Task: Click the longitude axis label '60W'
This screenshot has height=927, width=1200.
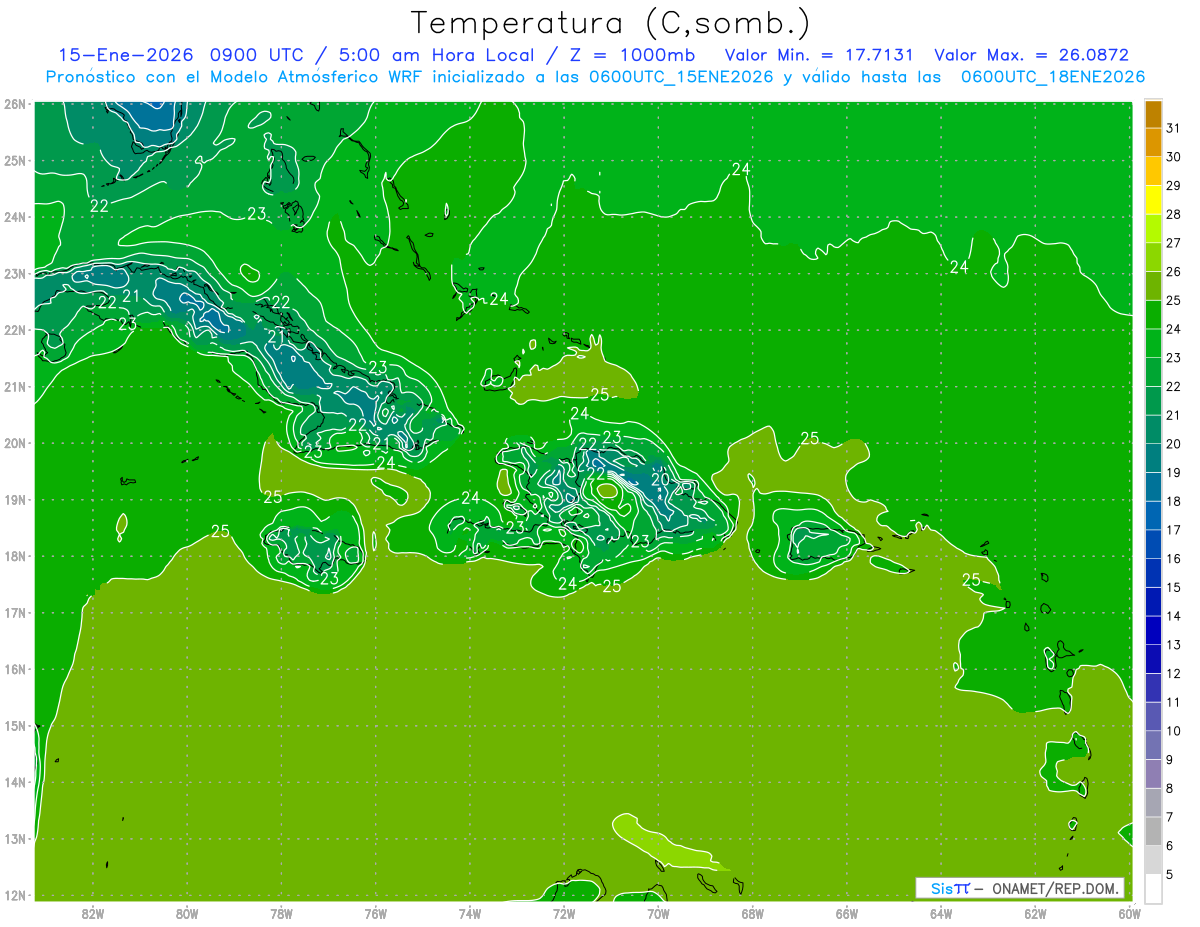Action: [1130, 913]
